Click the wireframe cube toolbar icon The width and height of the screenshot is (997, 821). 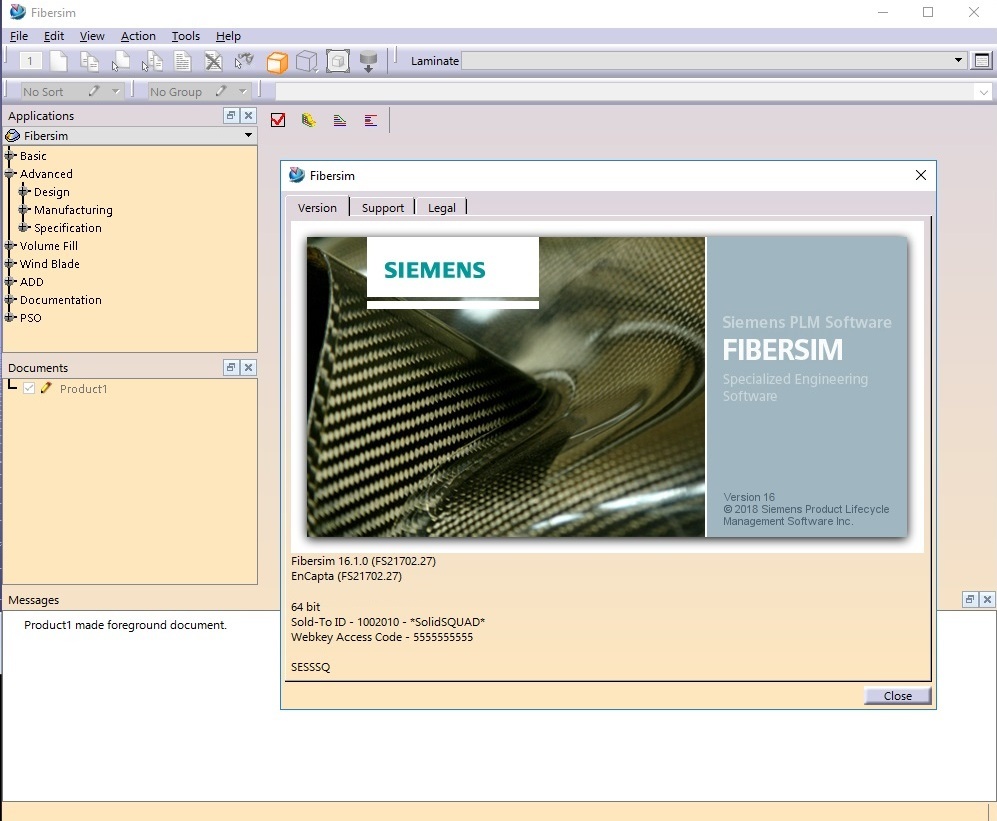(x=307, y=62)
